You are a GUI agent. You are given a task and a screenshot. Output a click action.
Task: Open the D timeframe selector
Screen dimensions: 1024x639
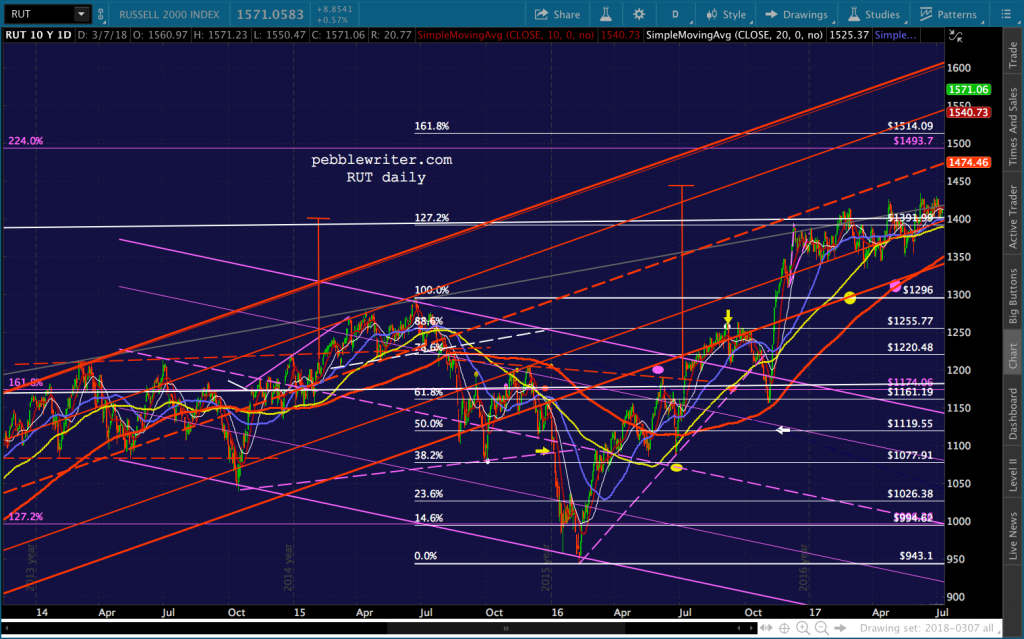coord(676,14)
